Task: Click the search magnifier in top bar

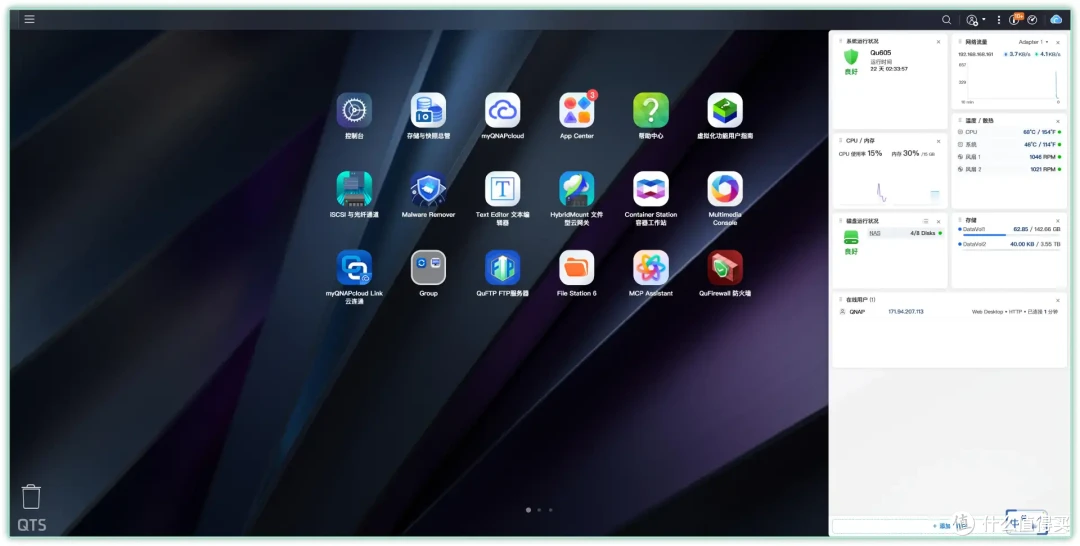Action: (946, 20)
